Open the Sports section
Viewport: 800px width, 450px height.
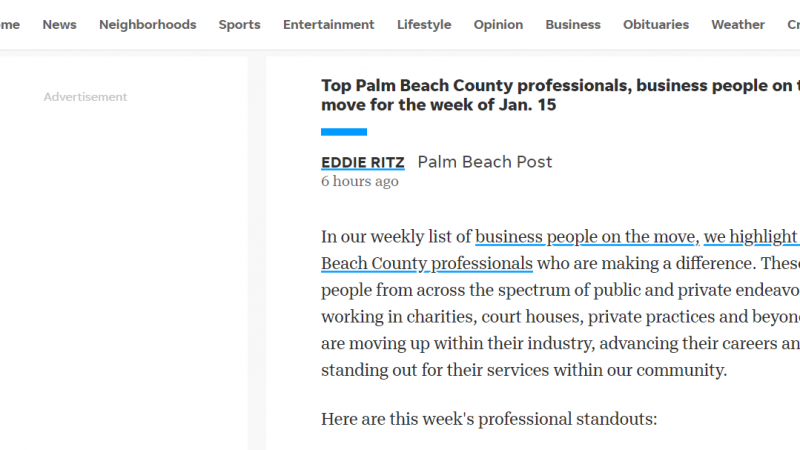pos(239,24)
